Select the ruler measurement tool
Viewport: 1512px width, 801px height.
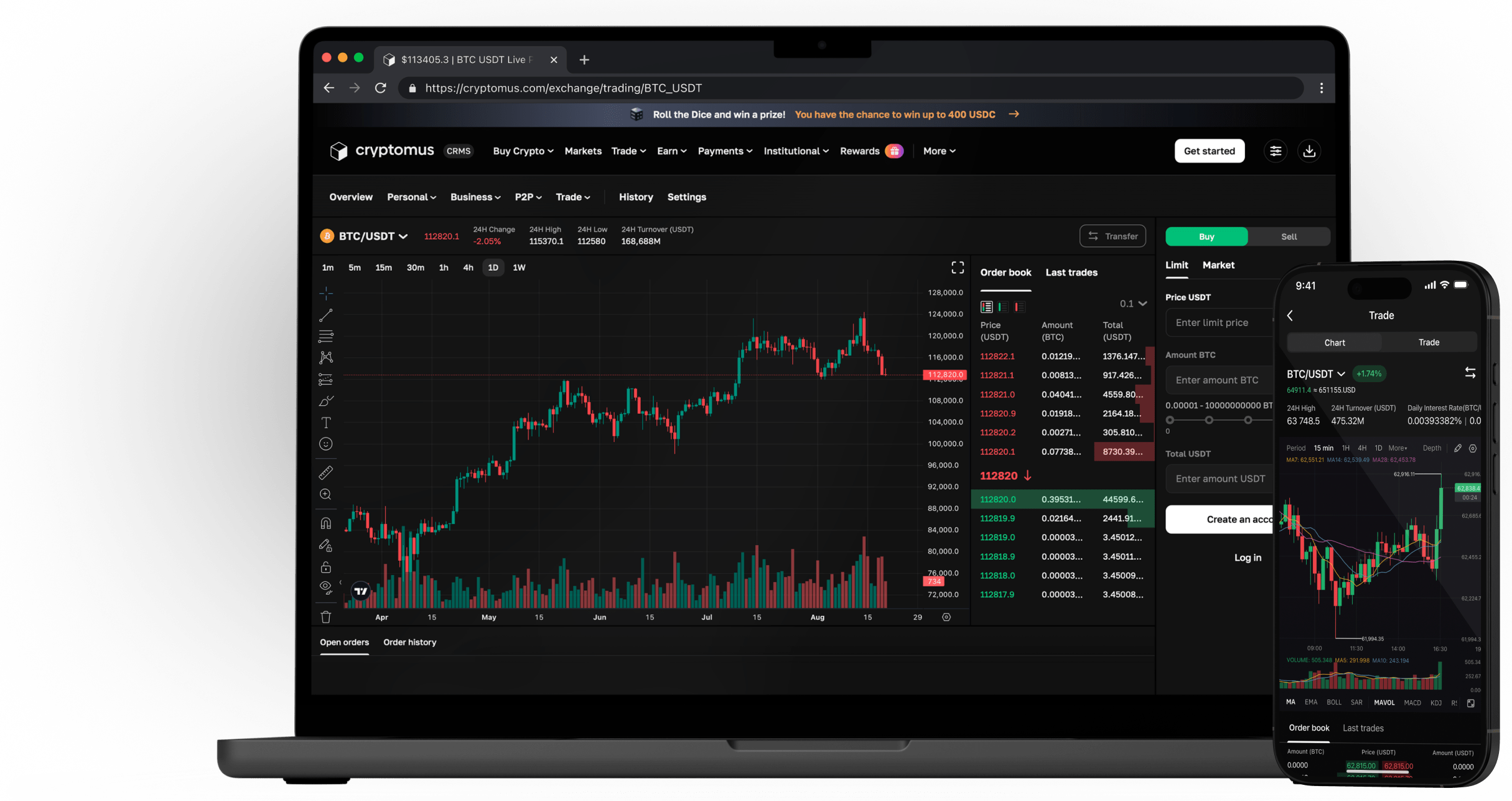325,472
